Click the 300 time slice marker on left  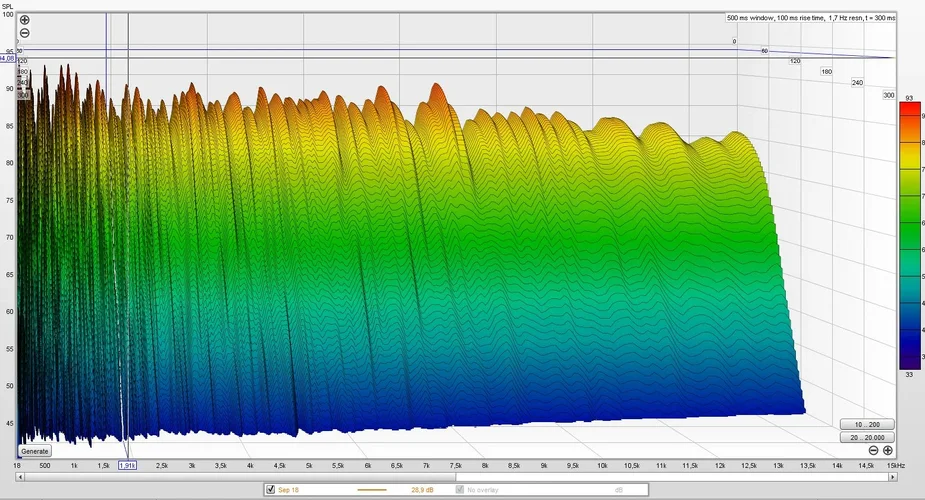pyautogui.click(x=22, y=95)
